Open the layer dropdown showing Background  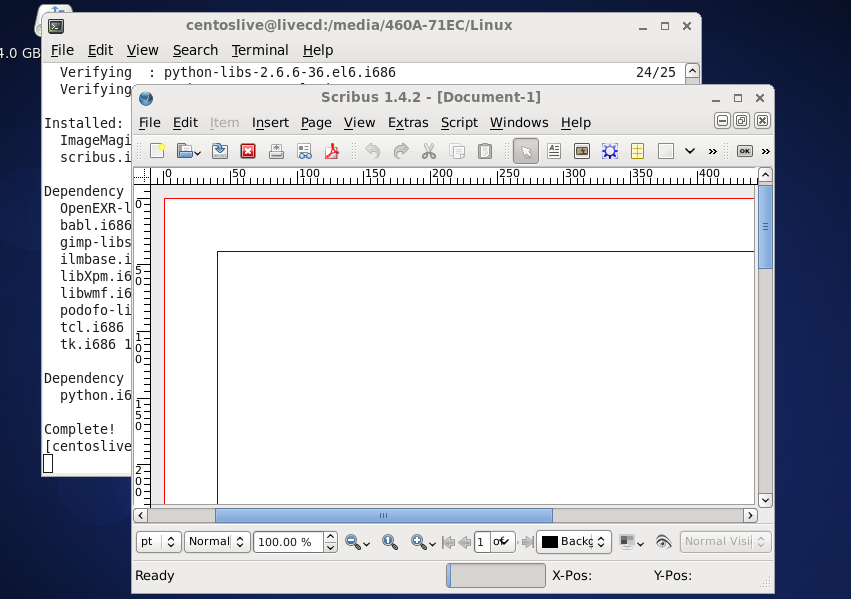[574, 541]
